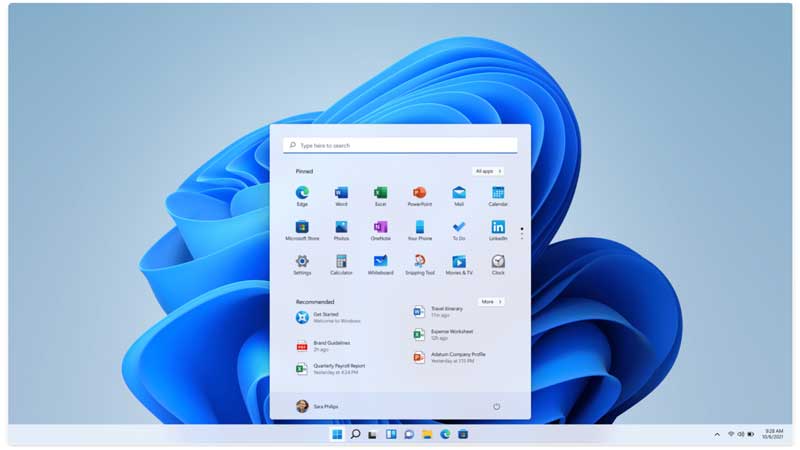800x450 pixels.
Task: Open Expense Worksheet recommendation
Action: 443,335
